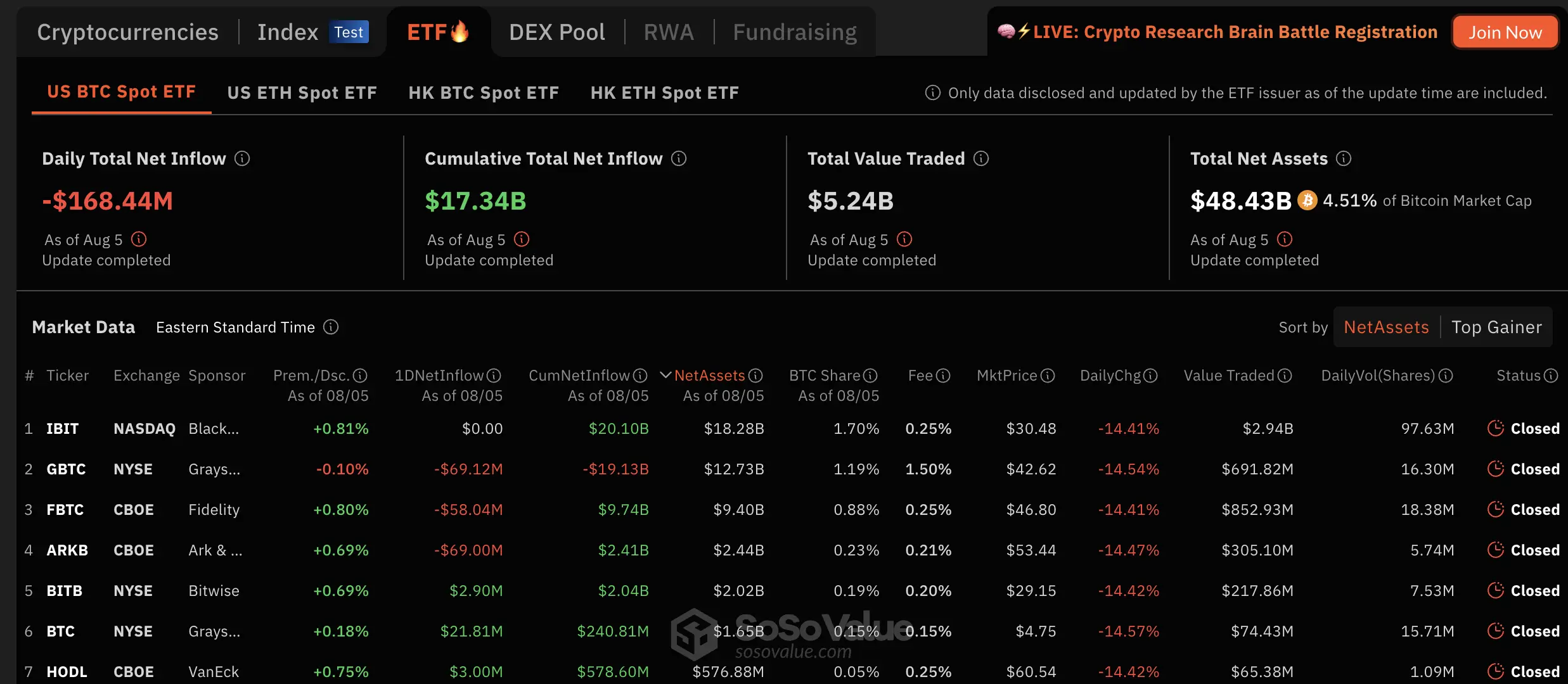Click info icon on DailyChg column header
The width and height of the screenshot is (1568, 684).
[x=1150, y=376]
